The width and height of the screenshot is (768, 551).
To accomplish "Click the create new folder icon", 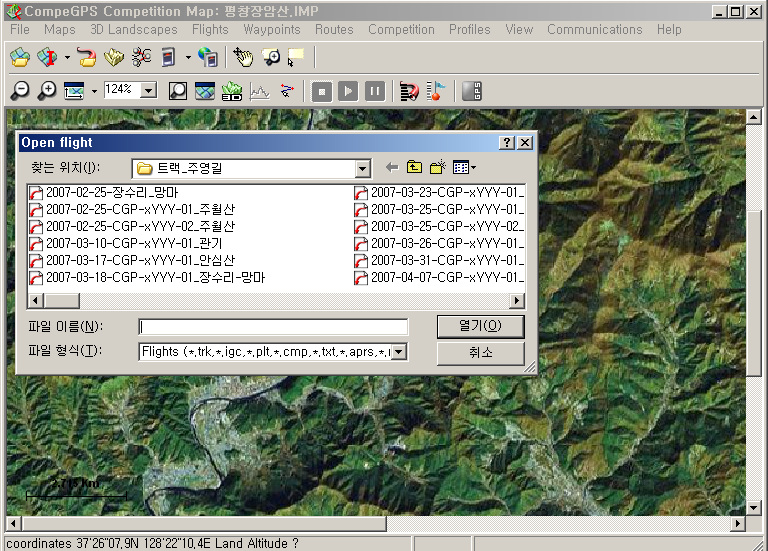I will (437, 168).
